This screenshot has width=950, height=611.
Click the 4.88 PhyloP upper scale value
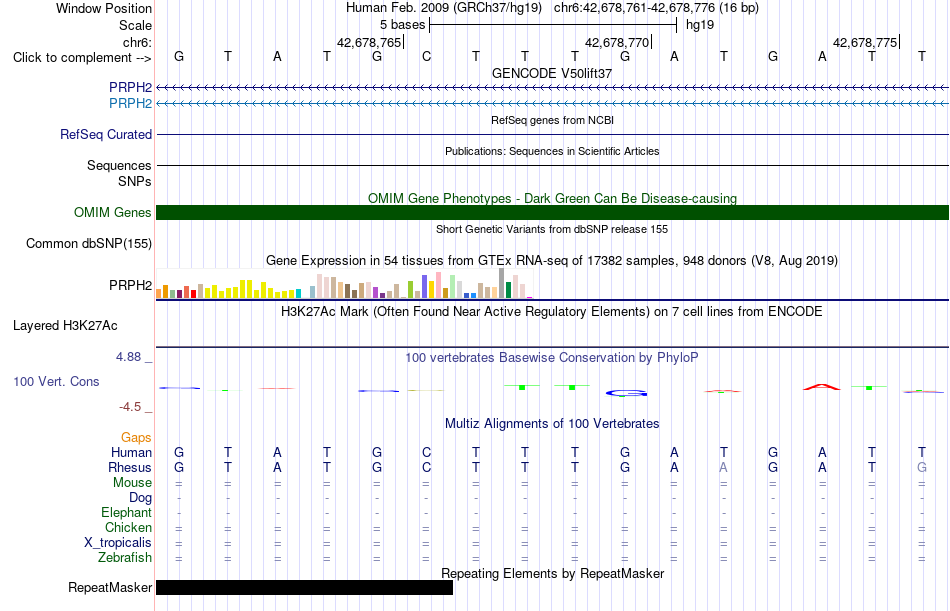128,357
